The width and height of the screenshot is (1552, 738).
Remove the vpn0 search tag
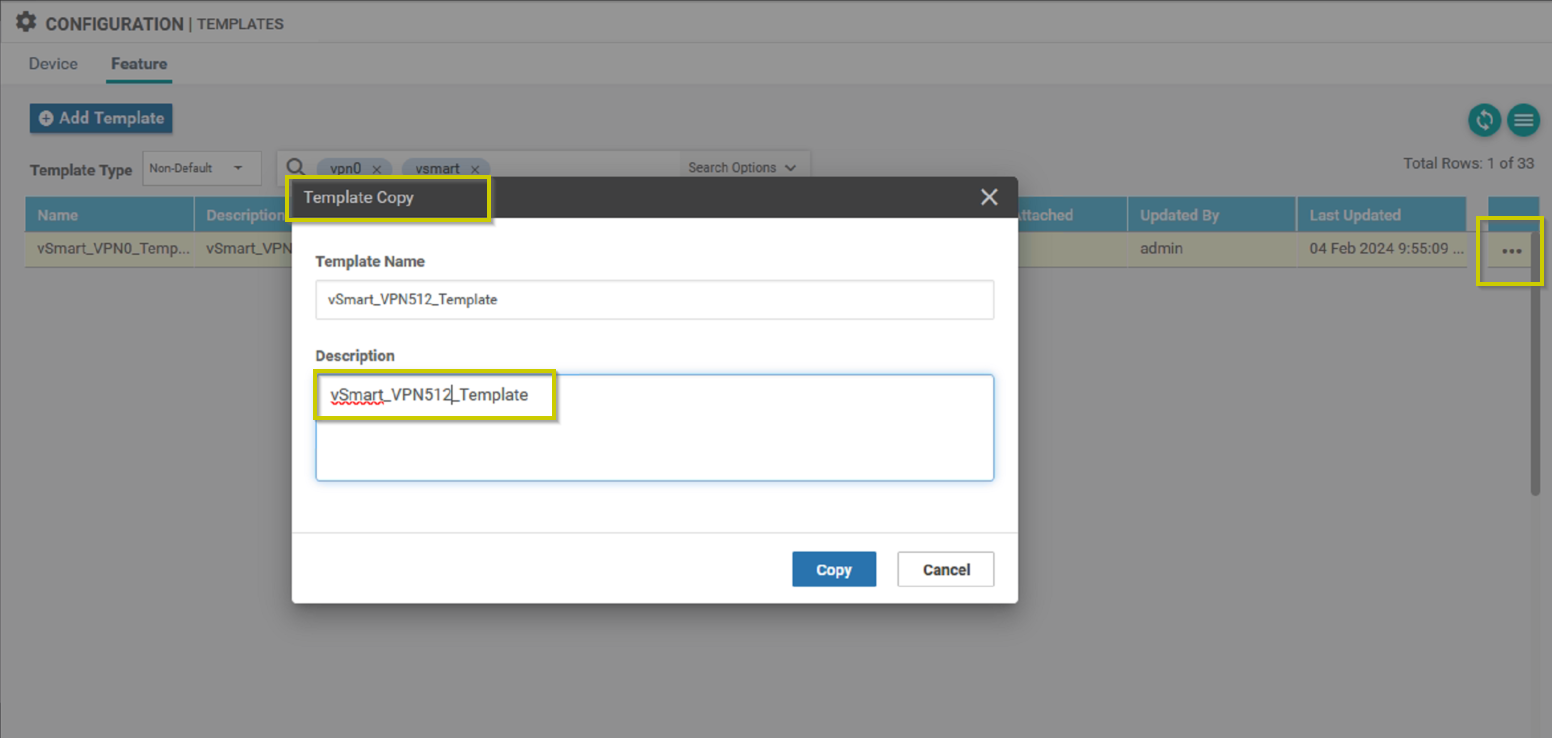[376, 170]
